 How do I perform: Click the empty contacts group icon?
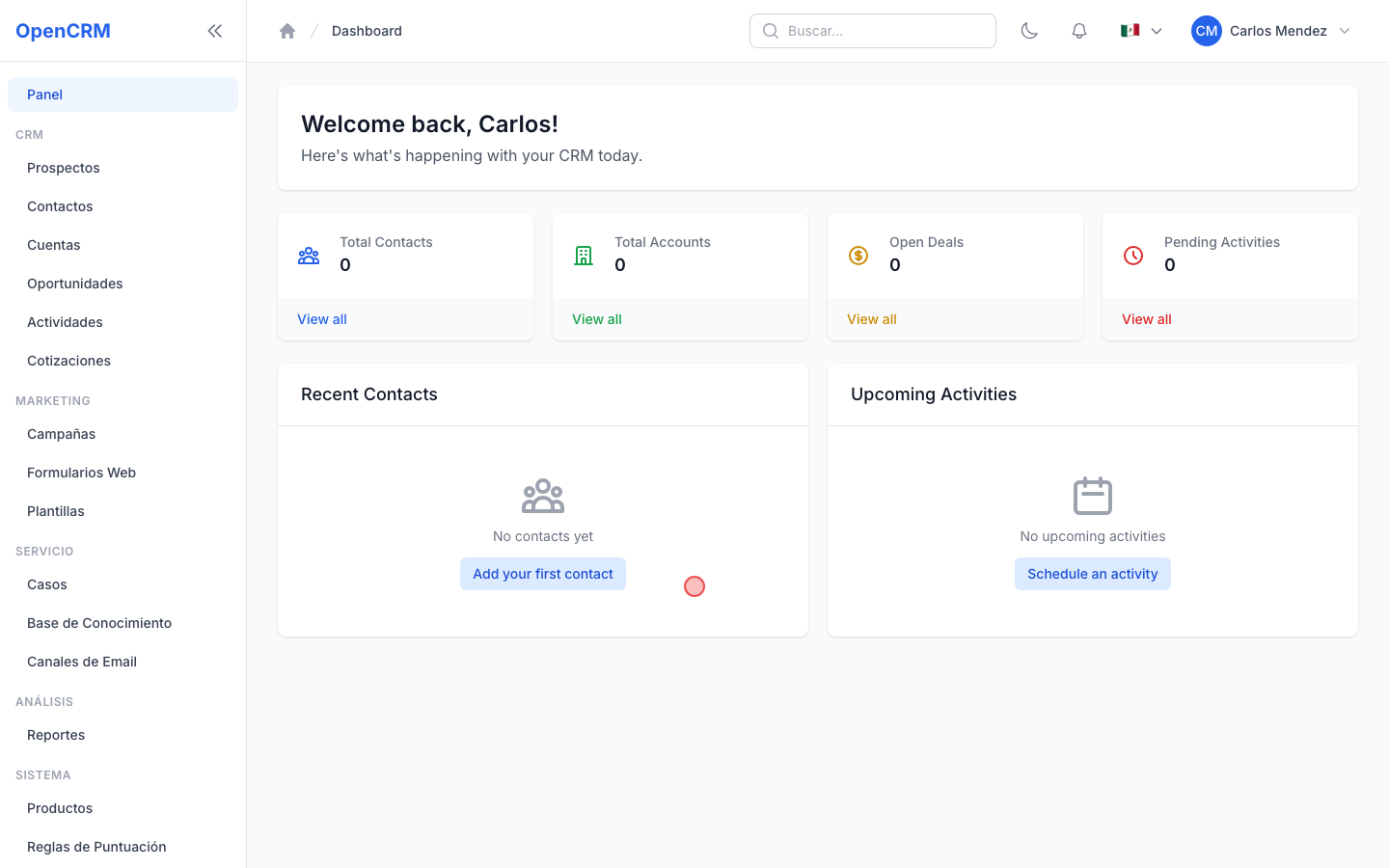point(543,496)
